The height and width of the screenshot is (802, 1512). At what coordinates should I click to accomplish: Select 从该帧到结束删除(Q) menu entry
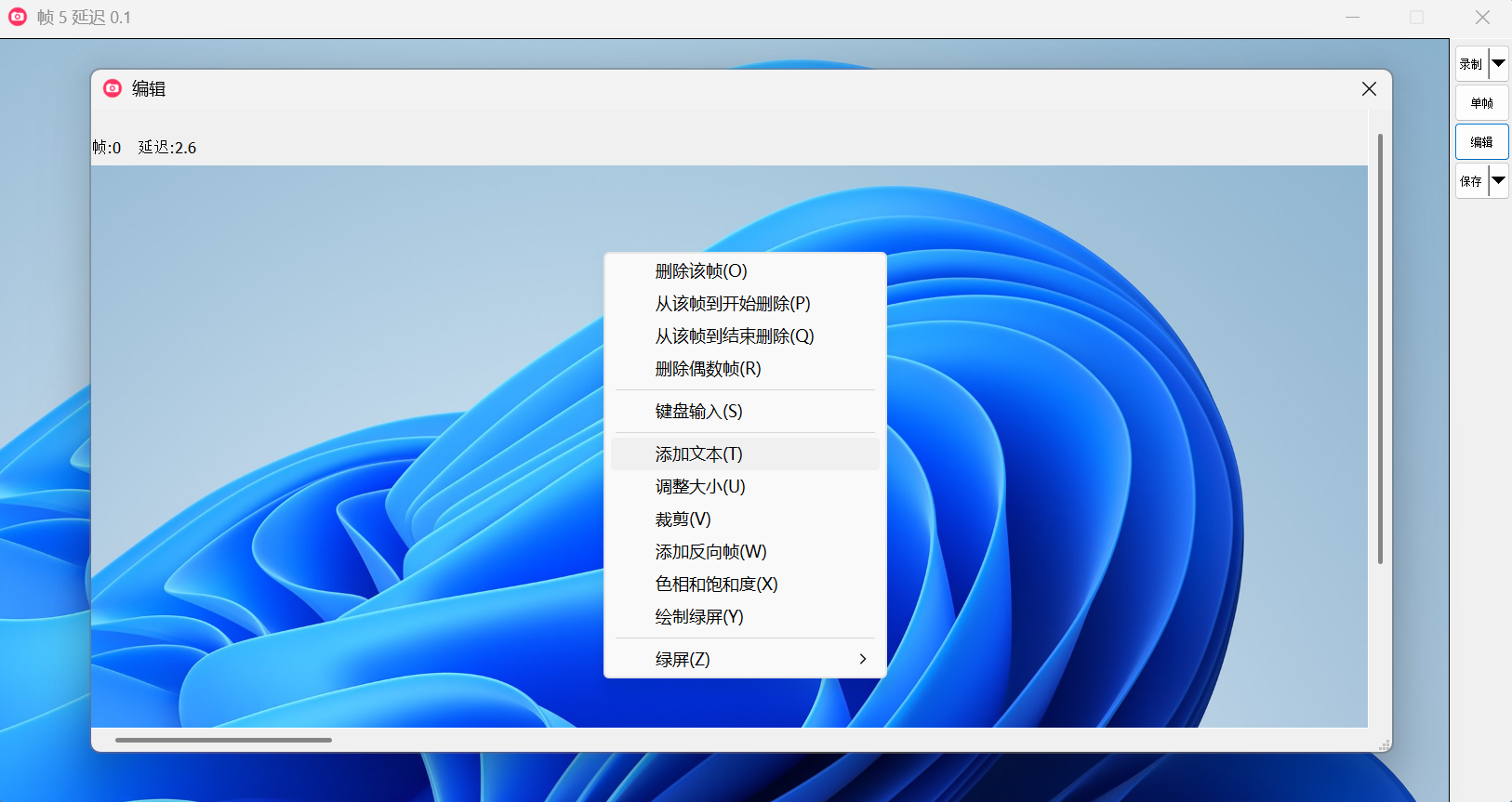tap(745, 336)
